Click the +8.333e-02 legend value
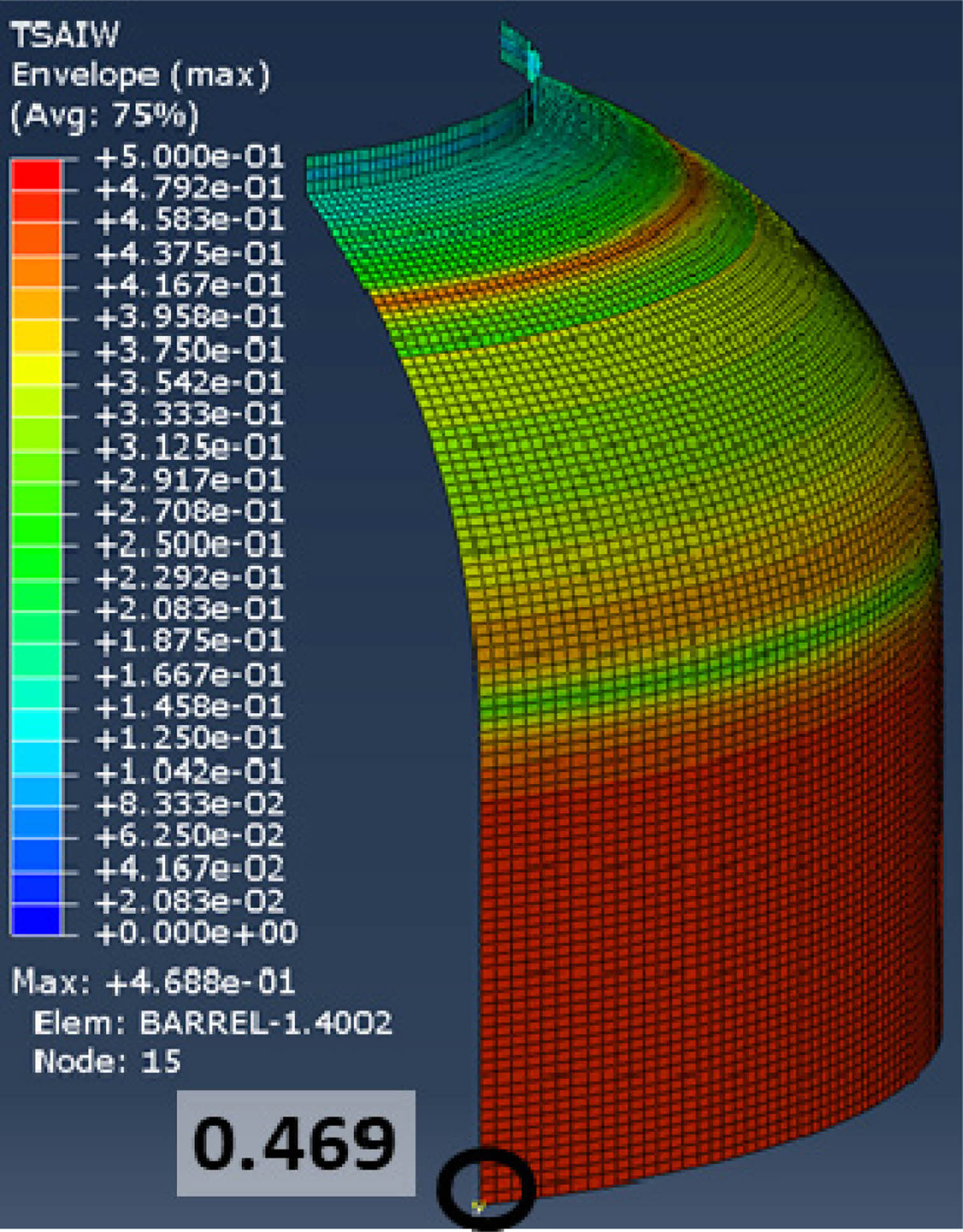Viewport: 963px width, 1232px height. coord(189,804)
